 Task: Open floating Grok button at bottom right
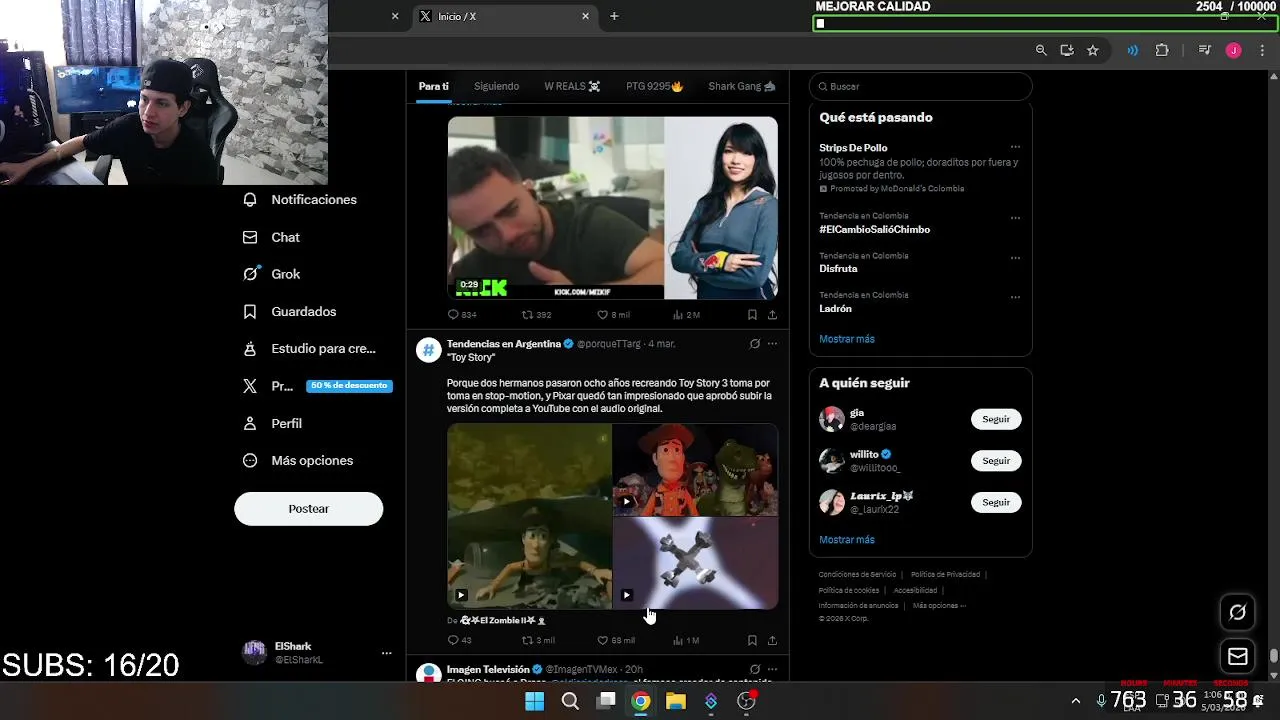(1238, 612)
